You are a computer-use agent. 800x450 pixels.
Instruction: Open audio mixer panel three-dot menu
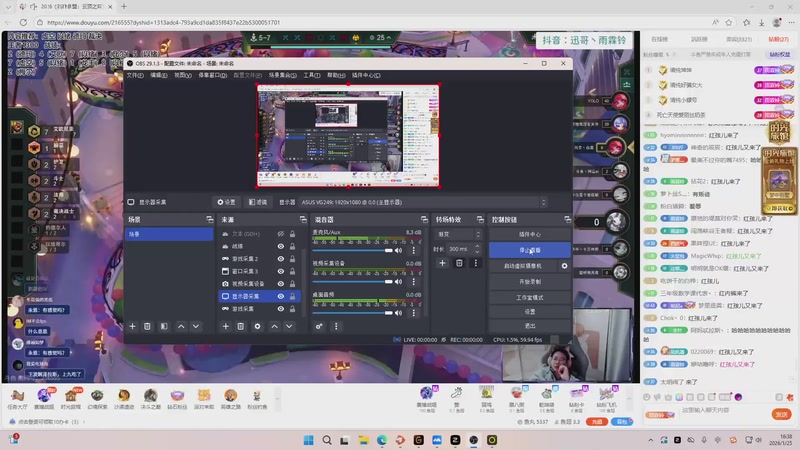point(336,327)
